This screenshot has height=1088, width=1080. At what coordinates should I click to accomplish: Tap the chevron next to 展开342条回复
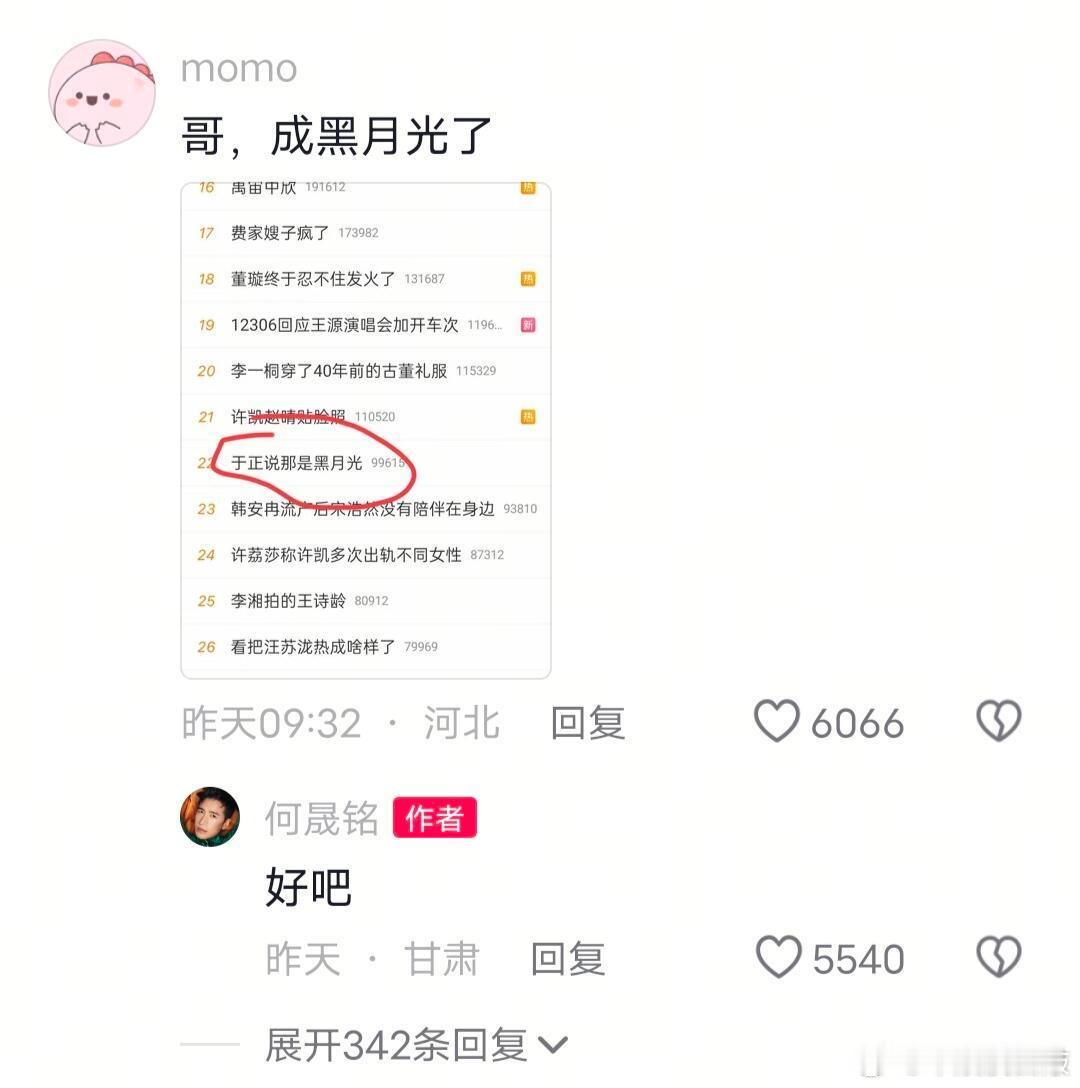coord(553,1044)
